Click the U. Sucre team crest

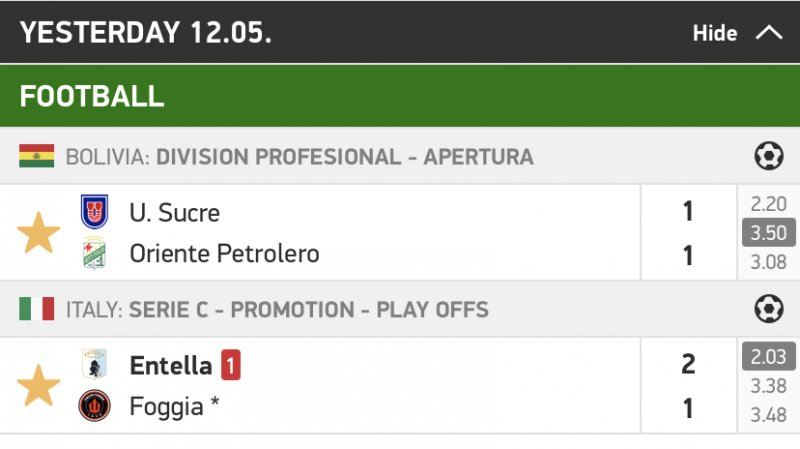click(x=95, y=212)
